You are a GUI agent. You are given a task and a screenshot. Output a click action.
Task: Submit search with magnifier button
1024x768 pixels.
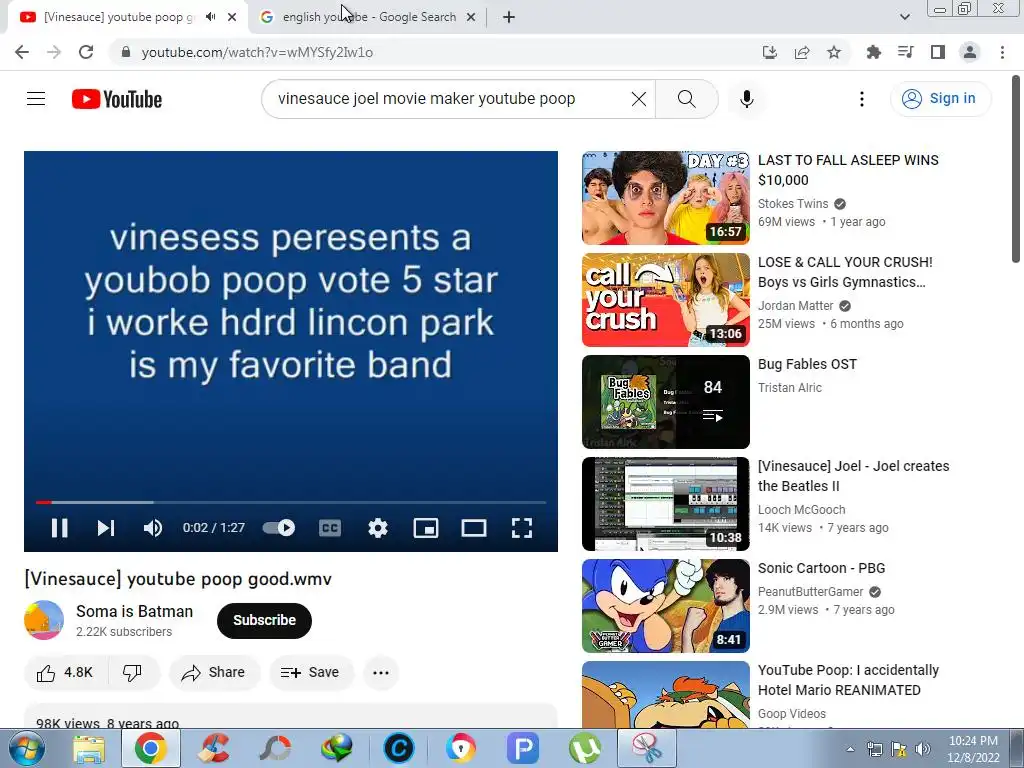pyautogui.click(x=686, y=99)
